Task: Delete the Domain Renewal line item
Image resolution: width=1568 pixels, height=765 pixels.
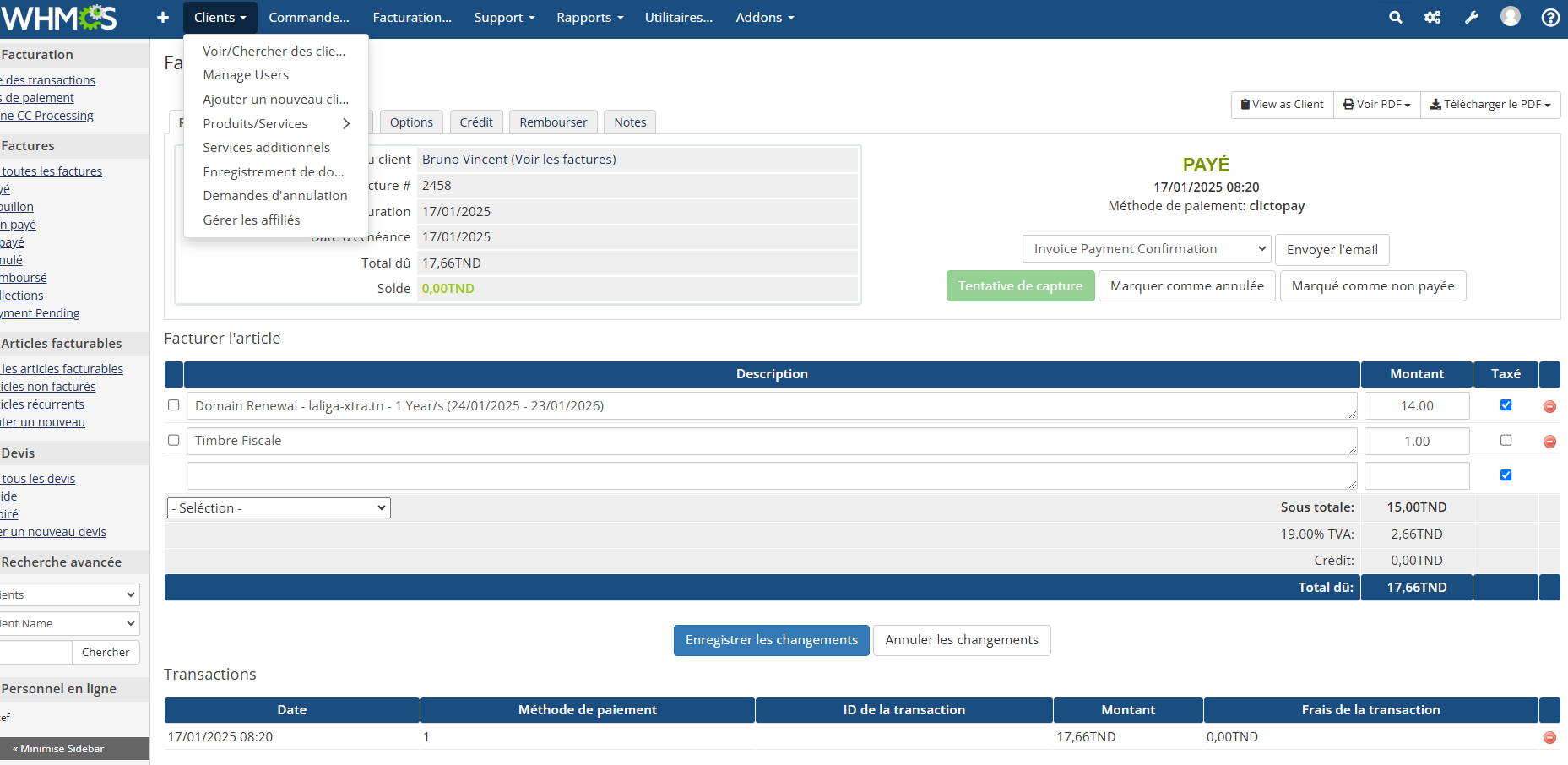Action: (x=1549, y=406)
